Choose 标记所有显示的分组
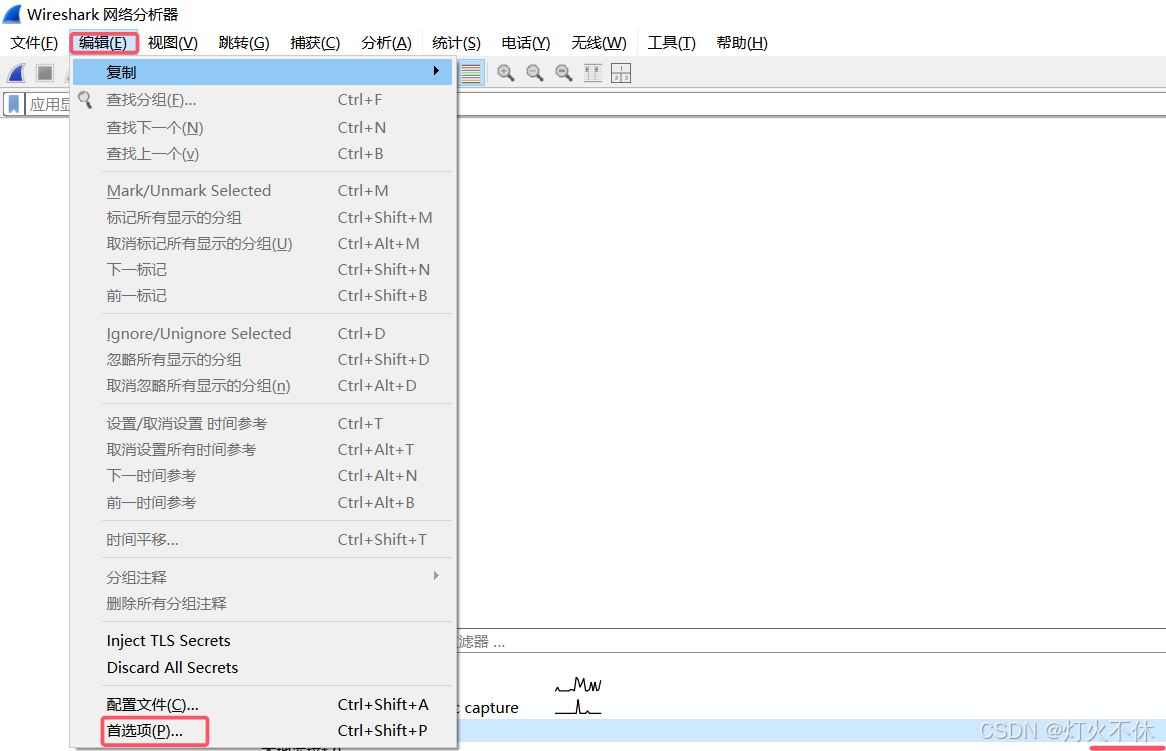1166x751 pixels. 262,218
